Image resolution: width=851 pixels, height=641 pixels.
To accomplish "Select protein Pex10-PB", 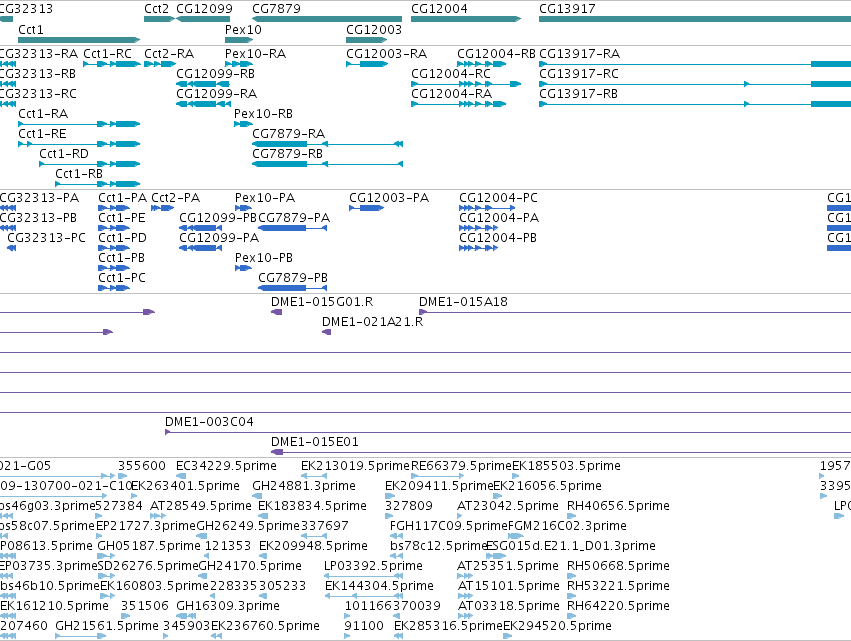I will 243,268.
